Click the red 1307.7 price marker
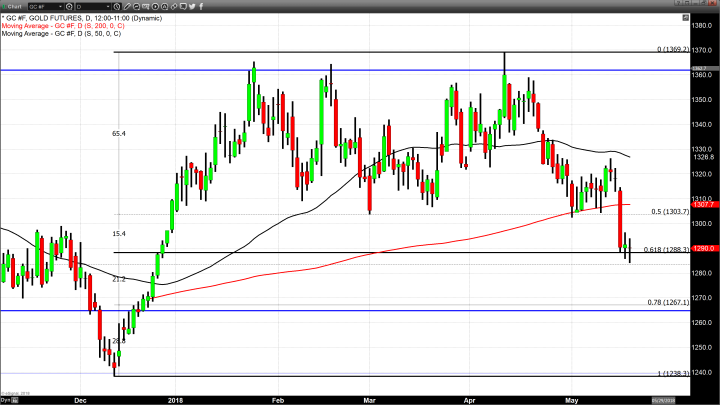The image size is (720, 405). (702, 205)
